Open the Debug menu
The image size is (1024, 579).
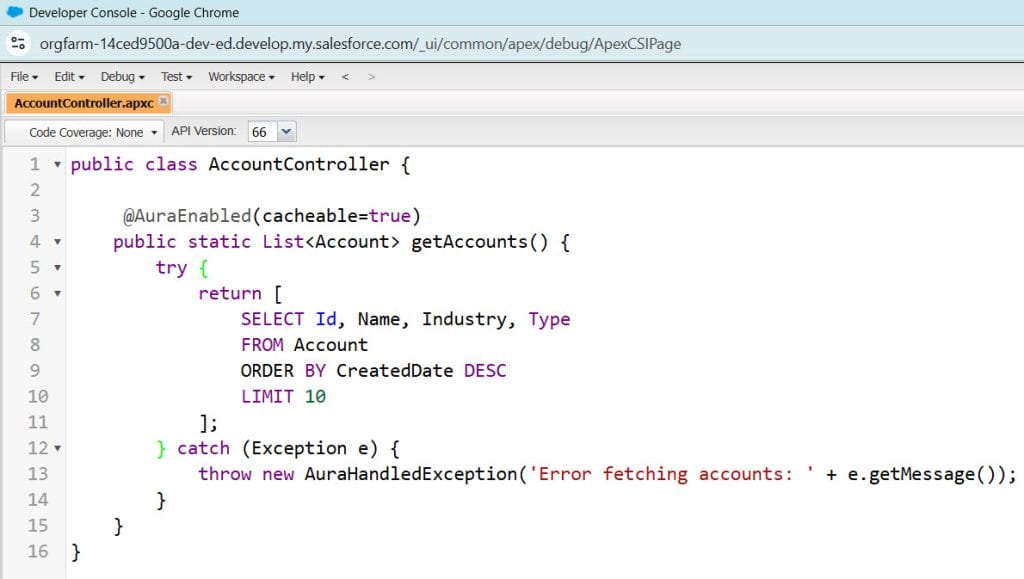coord(118,76)
